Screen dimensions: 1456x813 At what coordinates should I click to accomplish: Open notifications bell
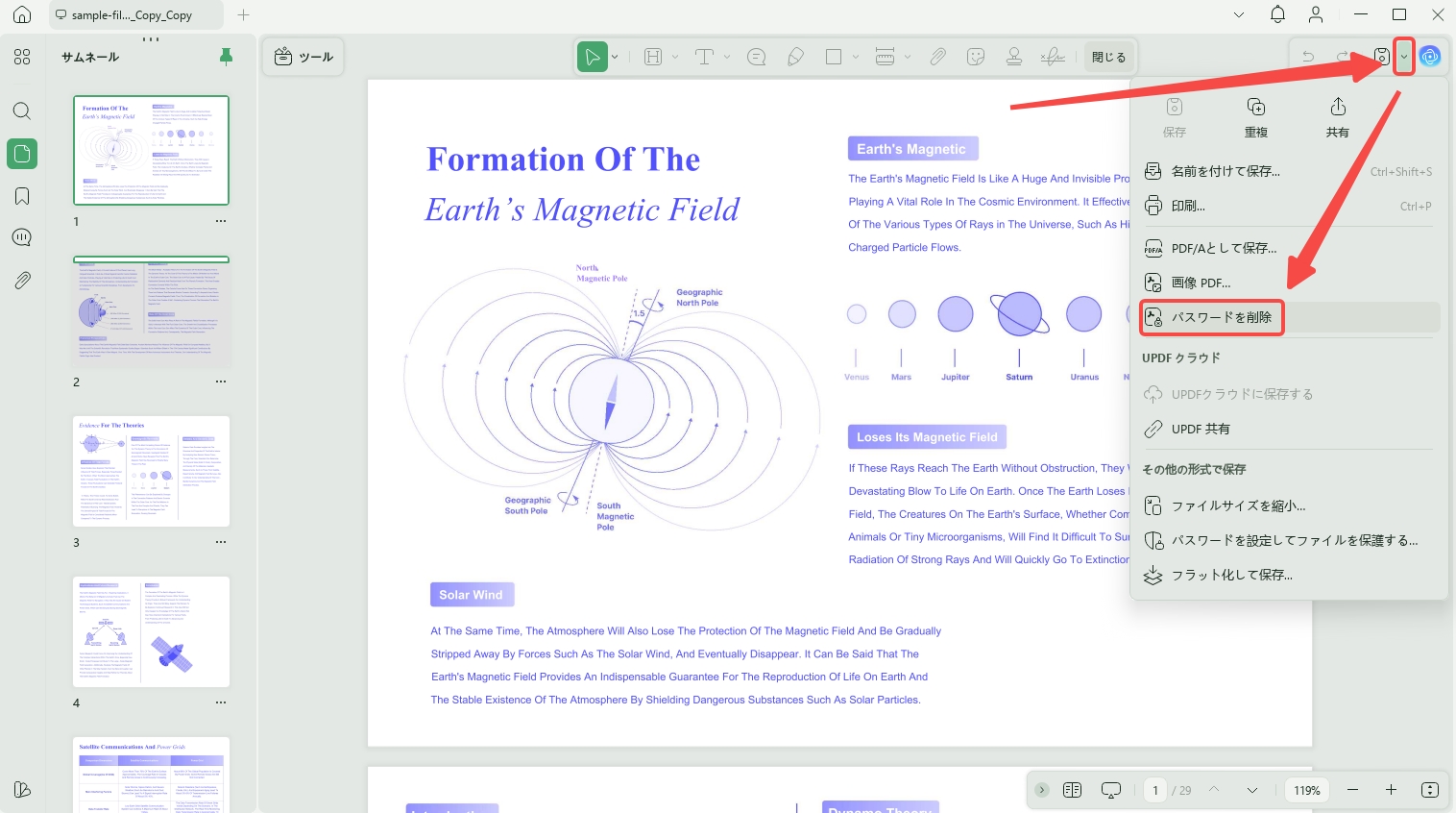click(1277, 14)
